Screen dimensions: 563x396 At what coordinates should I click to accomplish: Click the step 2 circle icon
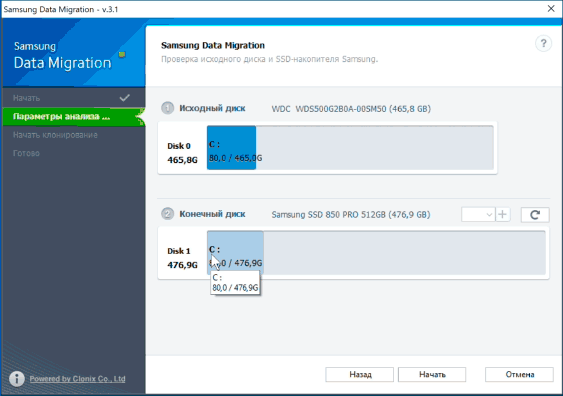(x=167, y=214)
